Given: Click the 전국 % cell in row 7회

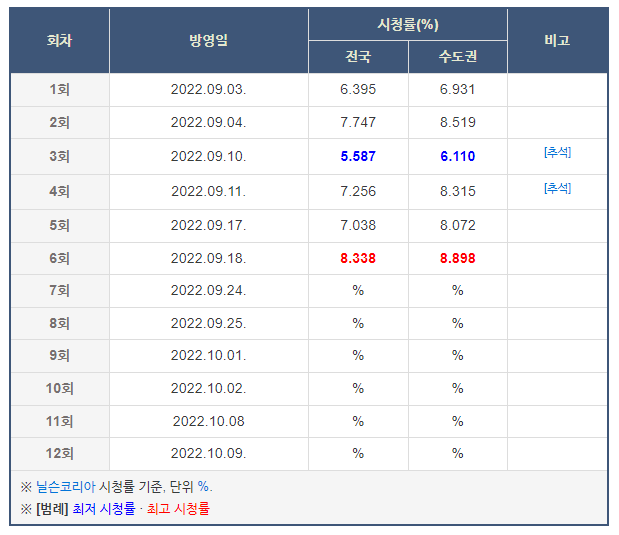Looking at the screenshot, I should click(x=358, y=291).
